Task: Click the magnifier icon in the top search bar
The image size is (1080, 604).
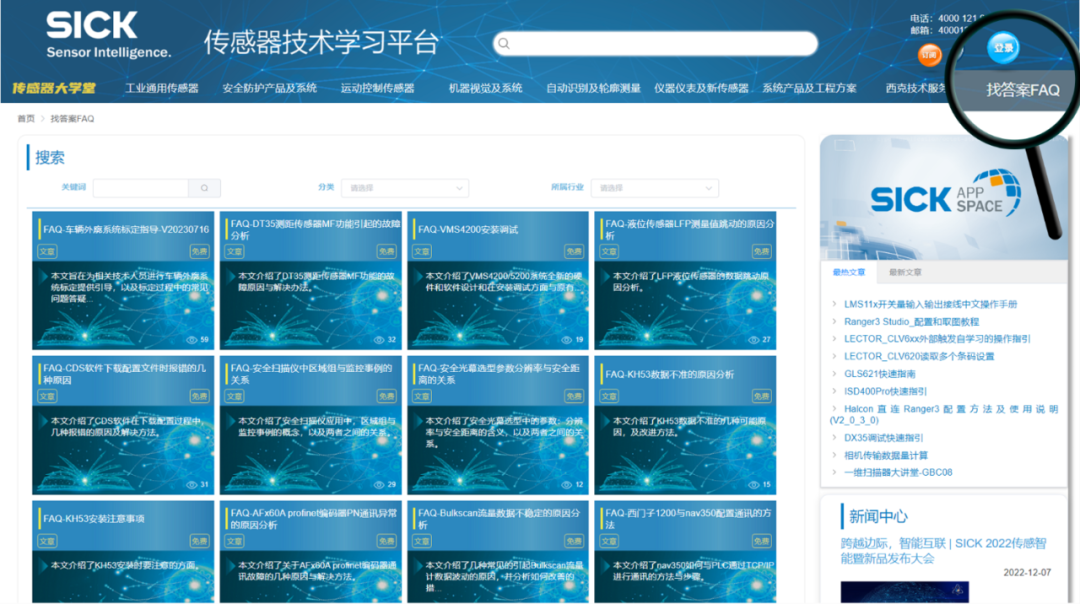Action: click(x=505, y=44)
